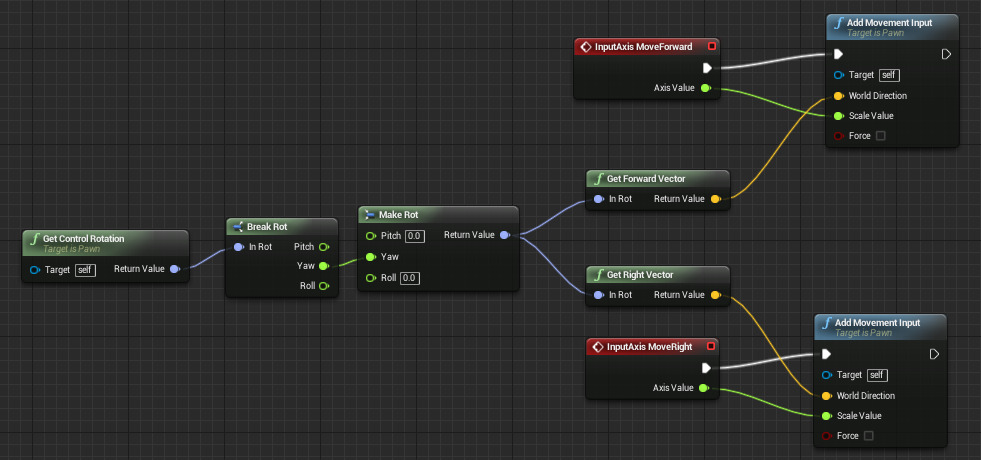Screen dimensions: 981x460
Task: Toggle red breakpoint square on InputAxis MoveForward
Action: (711, 46)
